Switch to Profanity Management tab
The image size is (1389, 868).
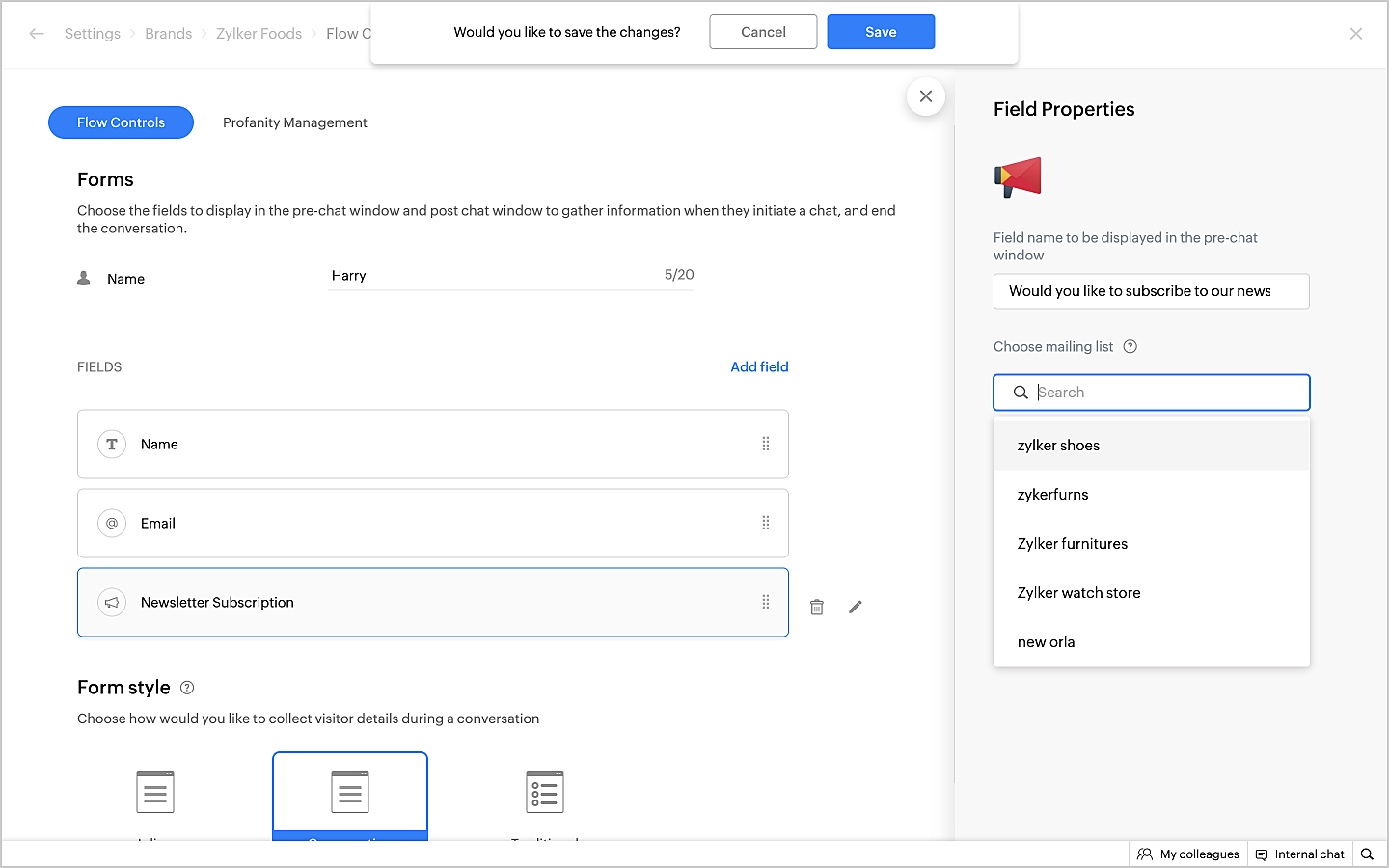pyautogui.click(x=294, y=122)
